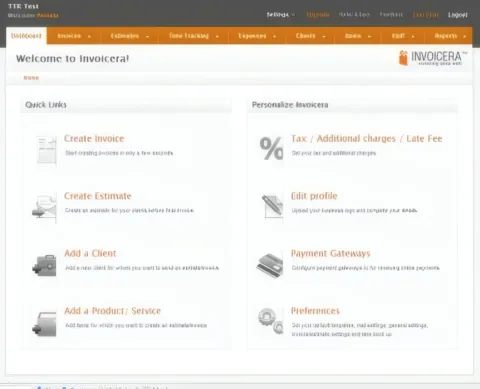Open Live Chat from the header
The height and width of the screenshot is (389, 480).
point(426,15)
